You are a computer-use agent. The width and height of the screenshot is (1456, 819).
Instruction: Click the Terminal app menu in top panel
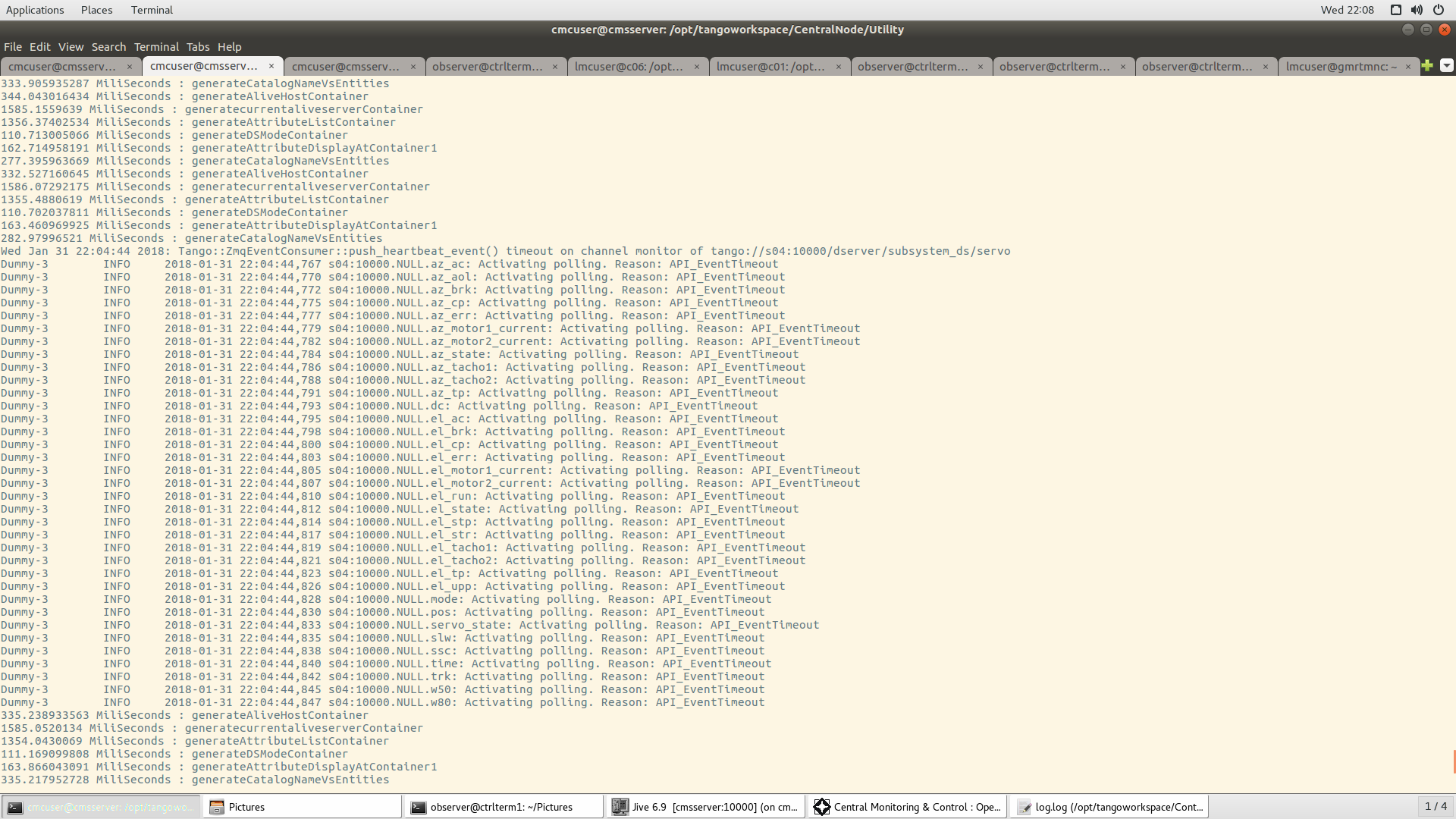point(152,10)
